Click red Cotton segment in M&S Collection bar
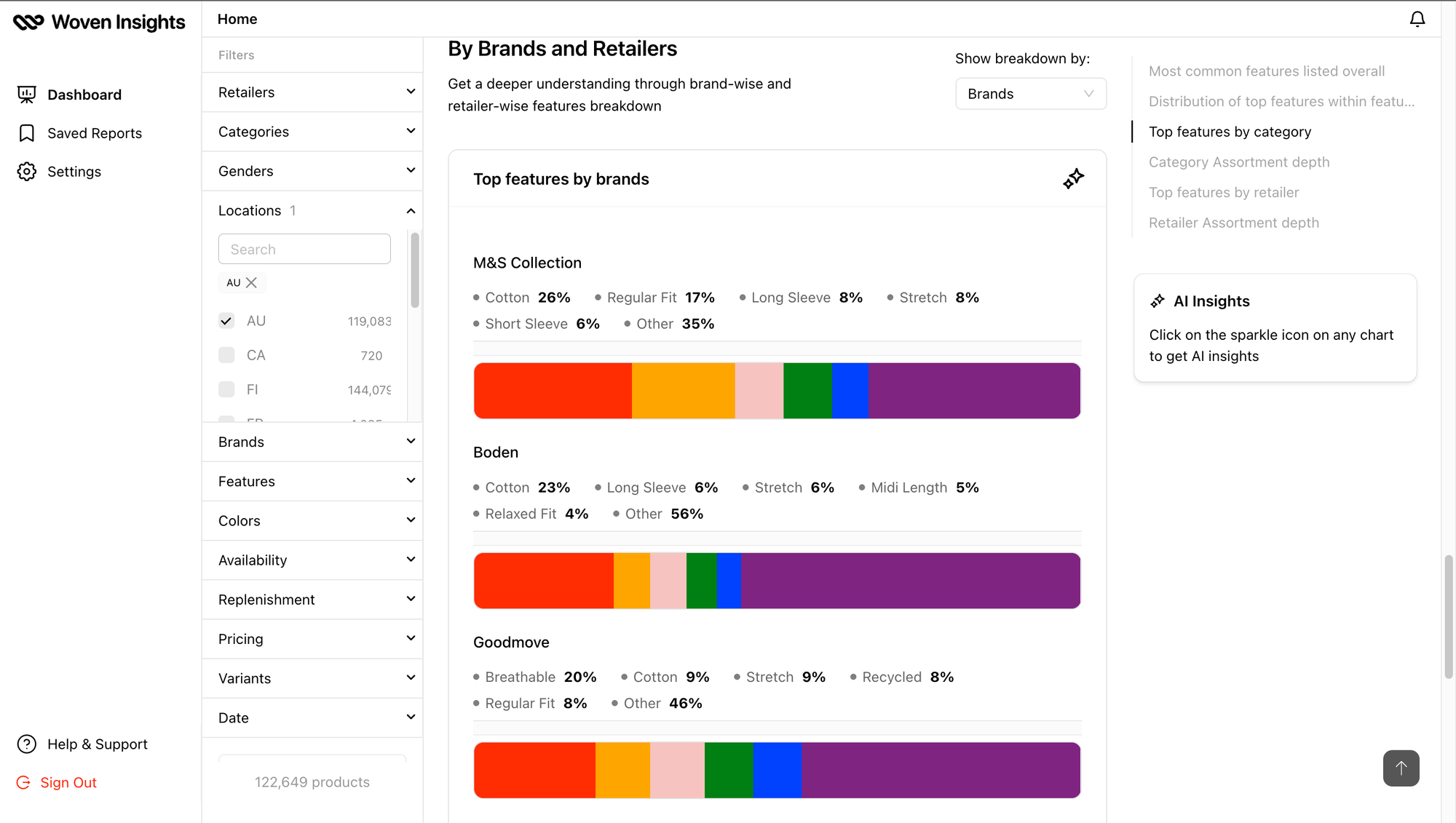 coord(553,391)
